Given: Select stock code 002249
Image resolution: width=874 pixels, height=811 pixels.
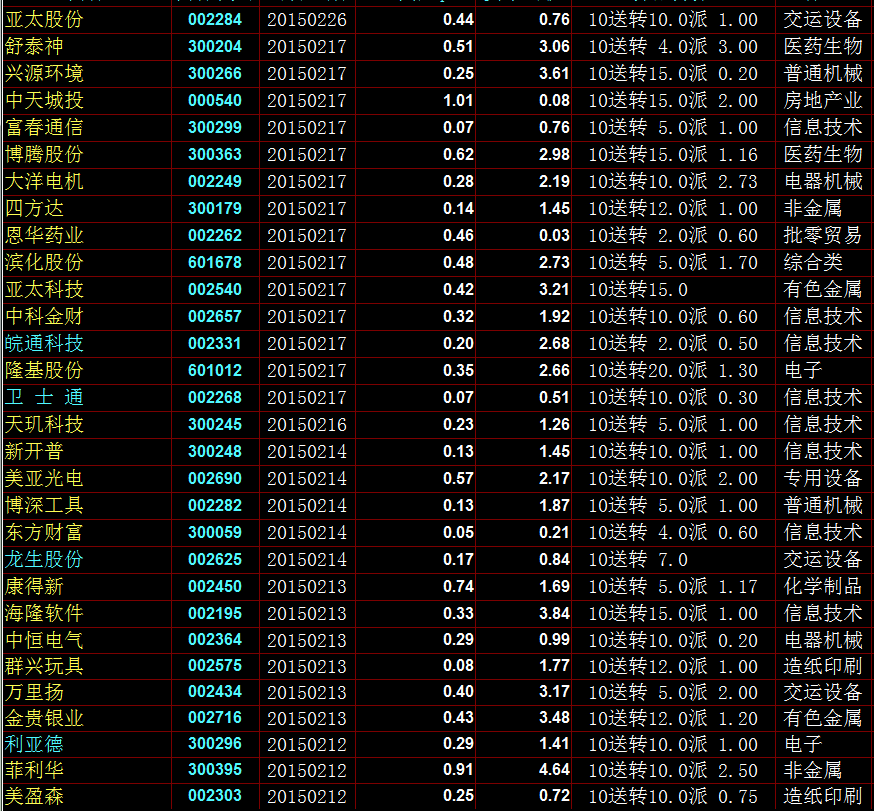Looking at the screenshot, I should click(214, 182).
